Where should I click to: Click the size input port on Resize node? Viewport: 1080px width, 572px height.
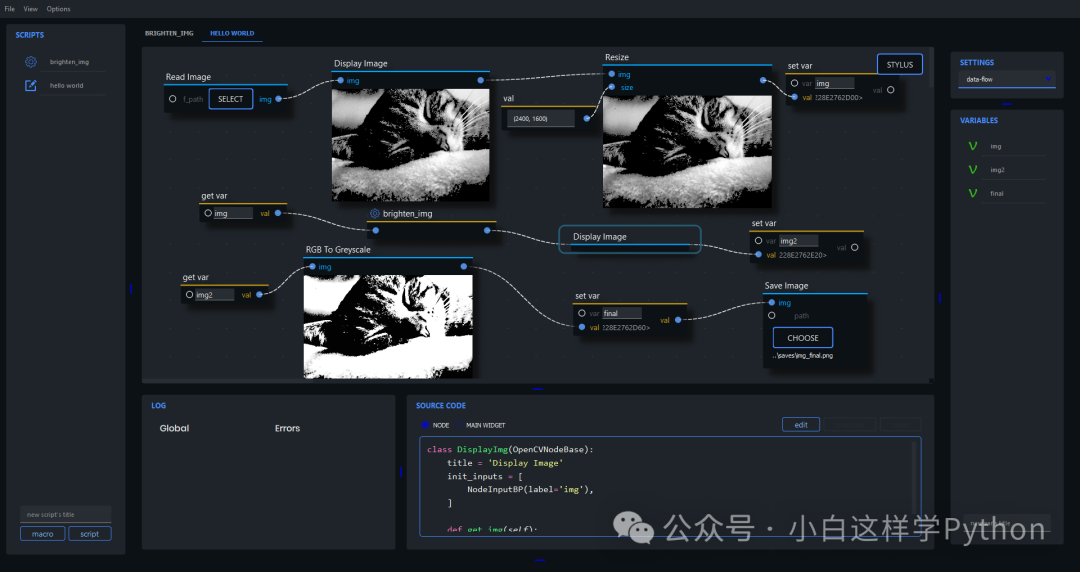coord(612,88)
